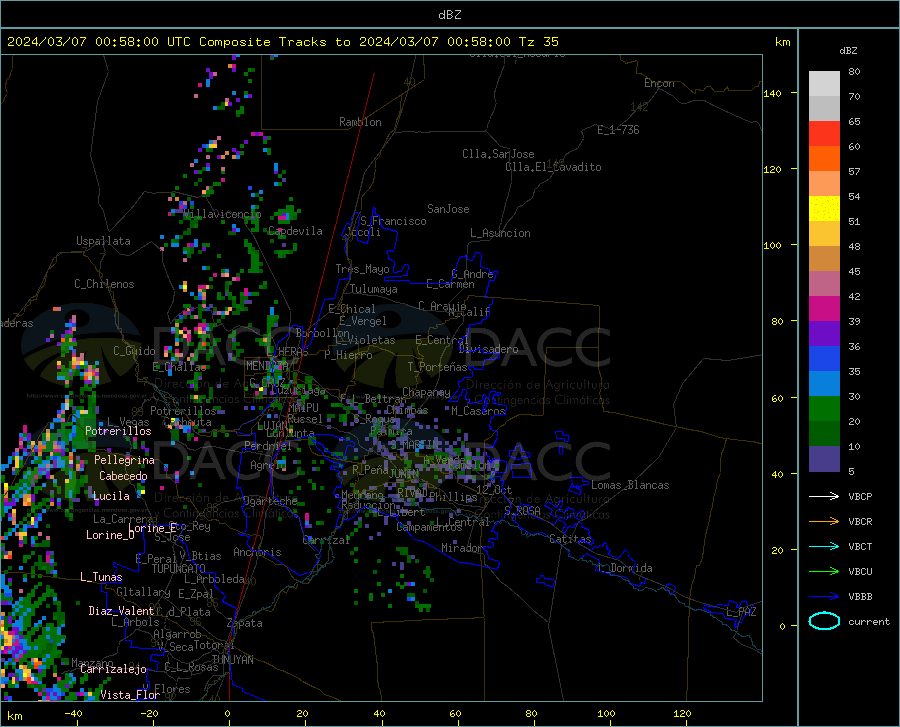This screenshot has height=727, width=900.
Task: Click the 'Diaz_Valent' map label
Action: click(x=121, y=611)
